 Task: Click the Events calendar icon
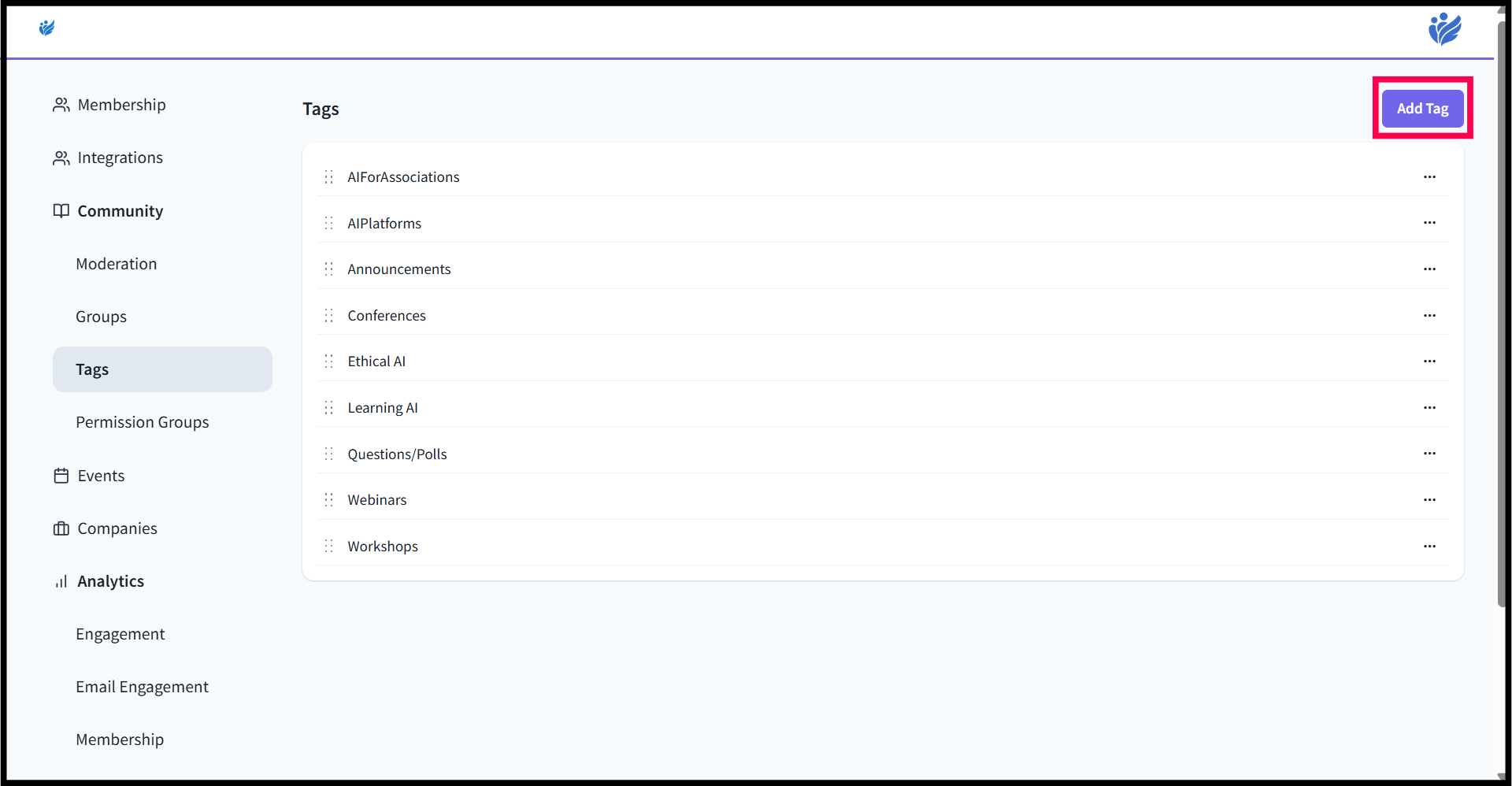[x=61, y=476]
